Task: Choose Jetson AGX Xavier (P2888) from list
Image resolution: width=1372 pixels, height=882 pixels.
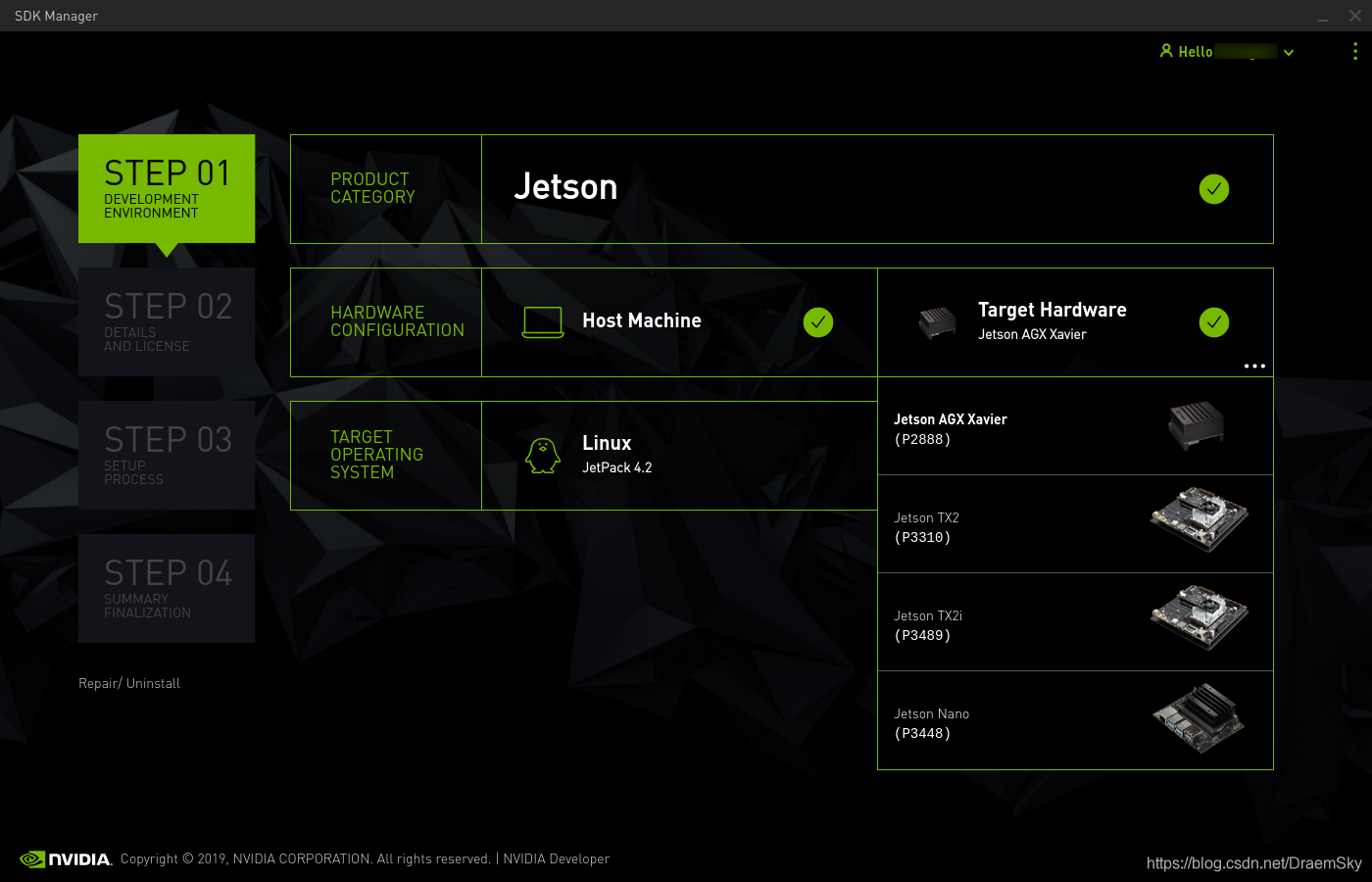Action: point(1075,426)
